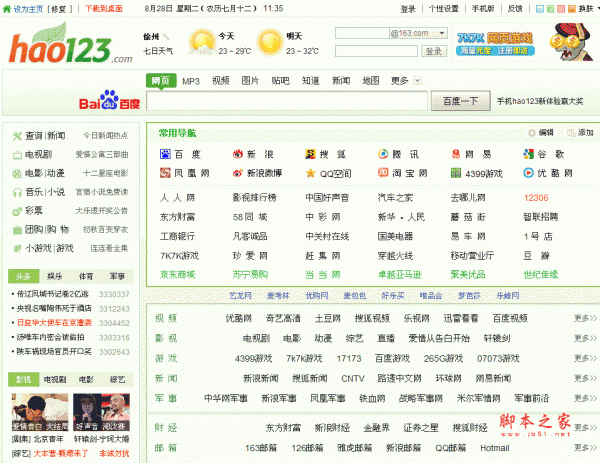Open the 京东商城 link
This screenshot has width=600, height=463.
click(x=178, y=274)
